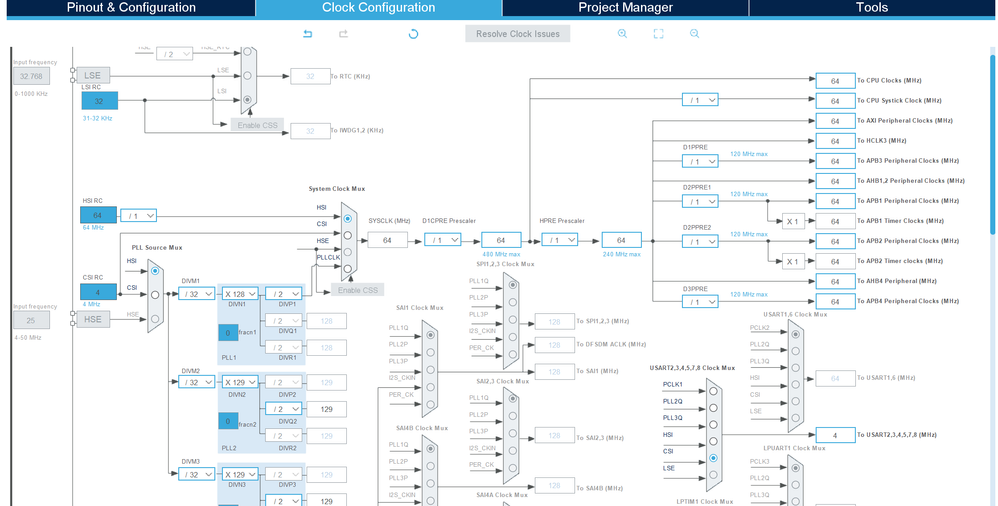Click the vertical scrollbar thumb
998x506 pixels.
click(992, 145)
